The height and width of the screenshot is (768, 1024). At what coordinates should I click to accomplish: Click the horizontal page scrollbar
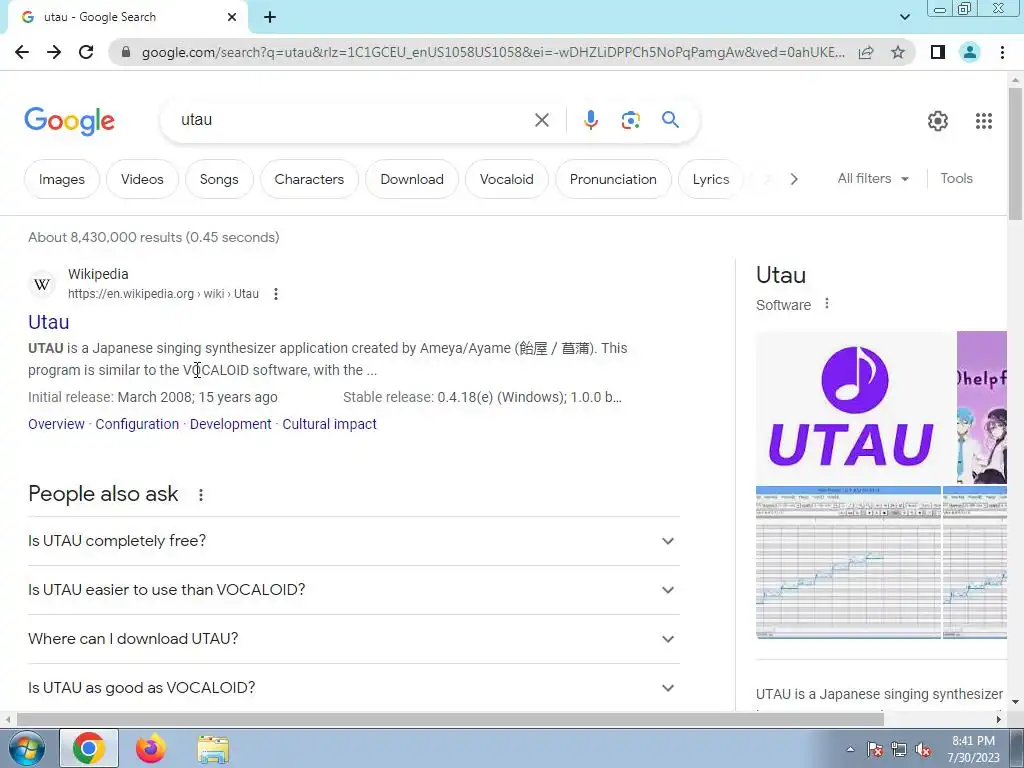(x=451, y=719)
